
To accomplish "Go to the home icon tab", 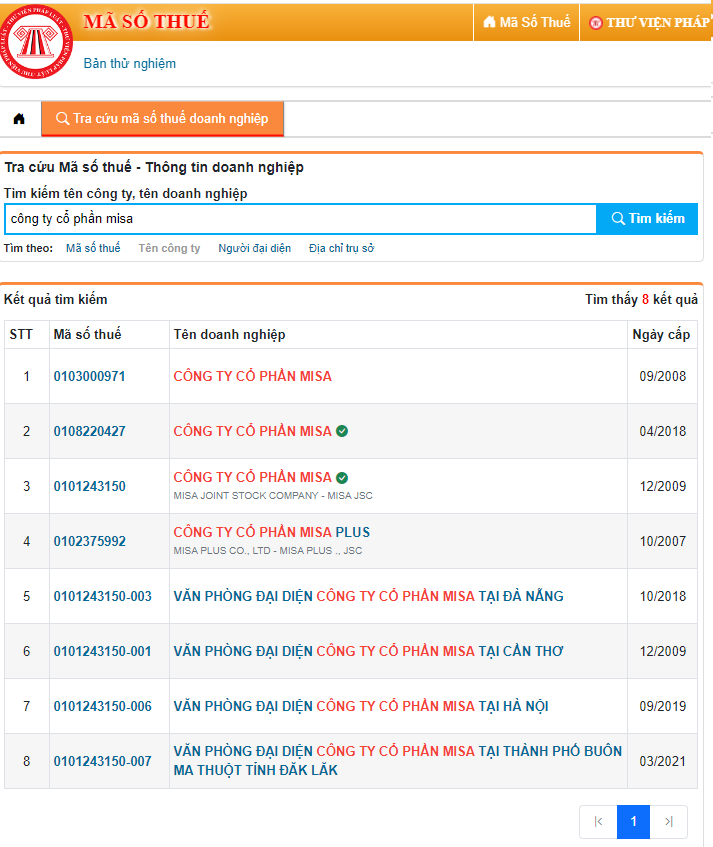I will click(19, 118).
